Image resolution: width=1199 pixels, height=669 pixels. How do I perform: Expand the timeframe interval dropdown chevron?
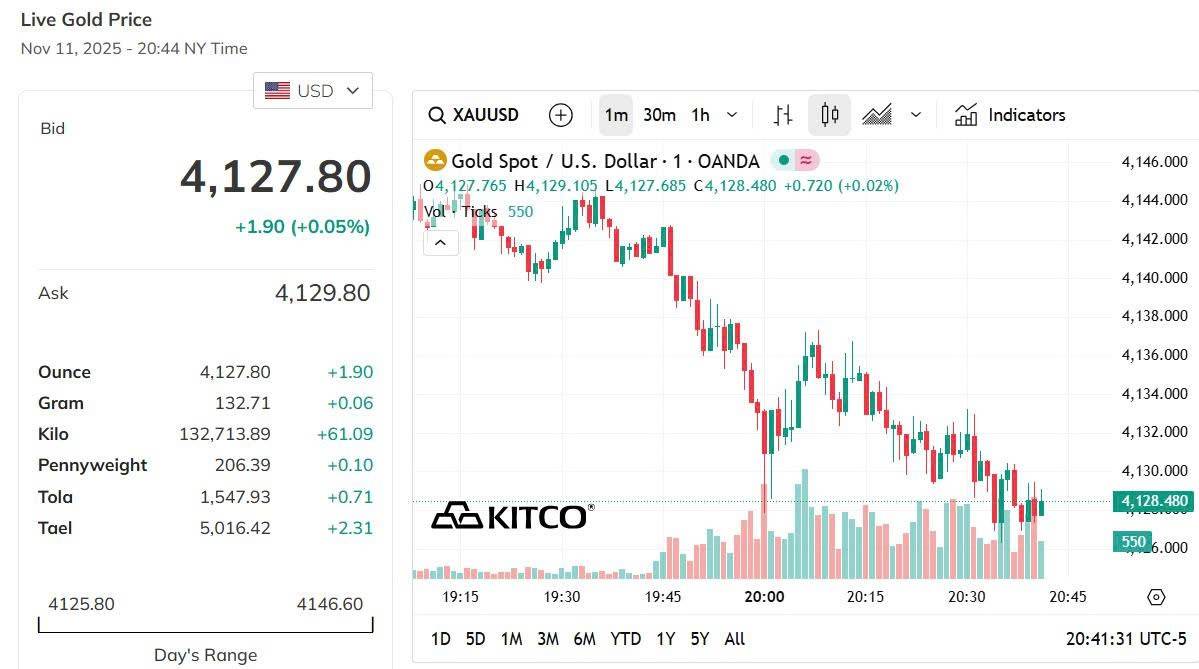(731, 115)
